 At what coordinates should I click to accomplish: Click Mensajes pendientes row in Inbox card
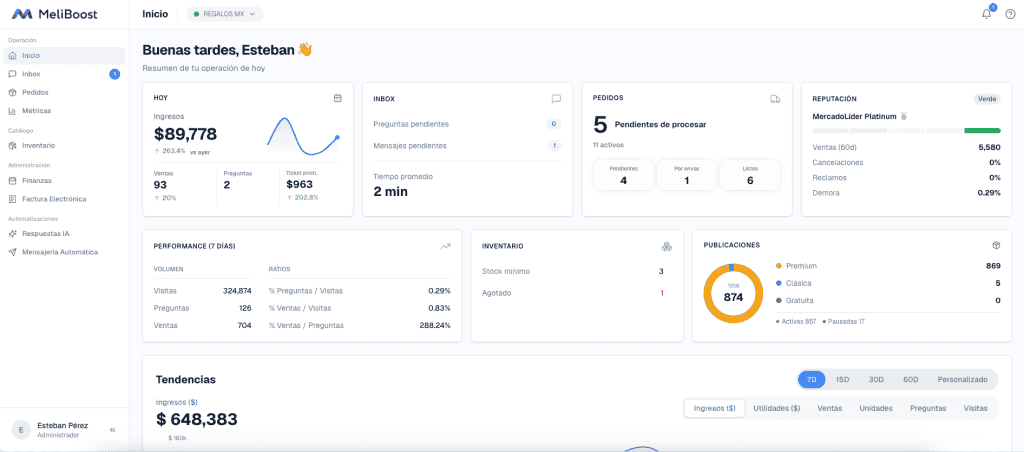[x=467, y=146]
